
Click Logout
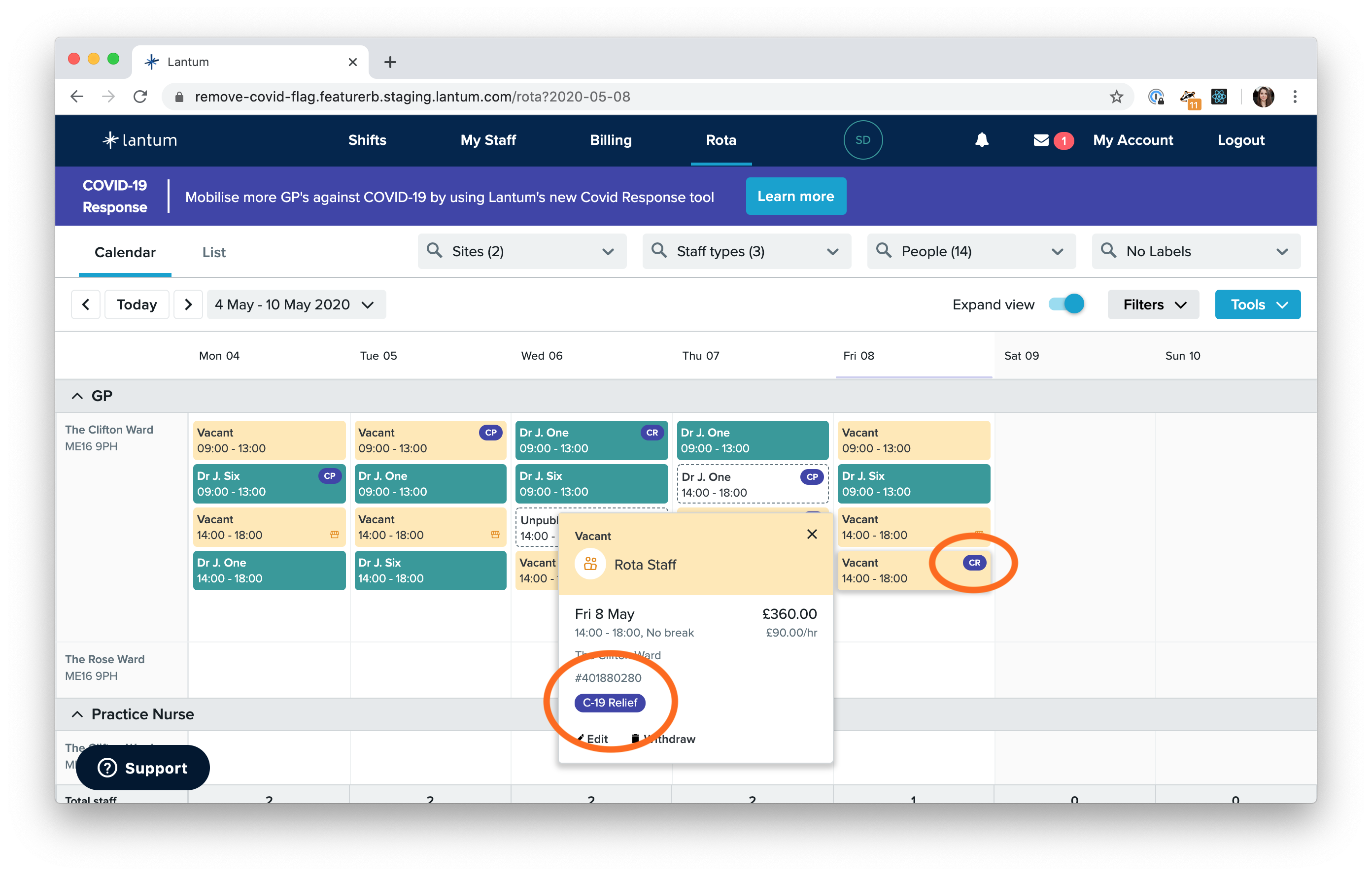pos(1240,140)
